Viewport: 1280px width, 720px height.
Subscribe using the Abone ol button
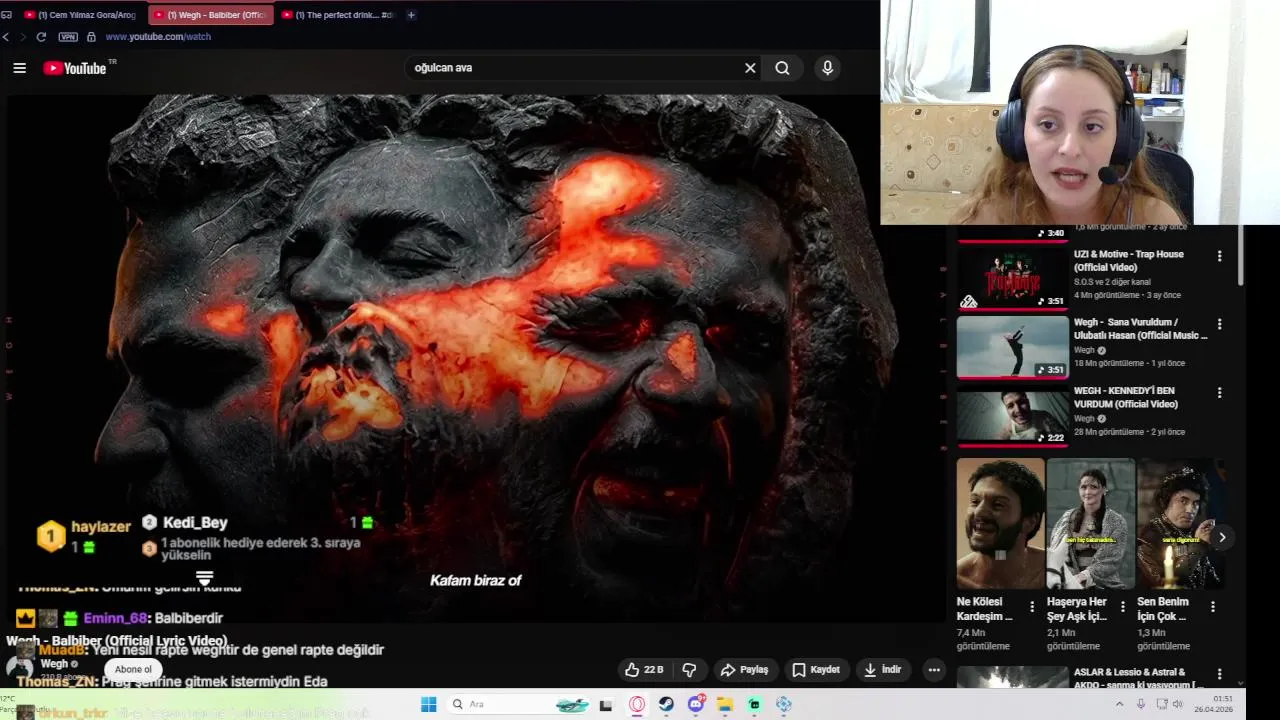(133, 670)
